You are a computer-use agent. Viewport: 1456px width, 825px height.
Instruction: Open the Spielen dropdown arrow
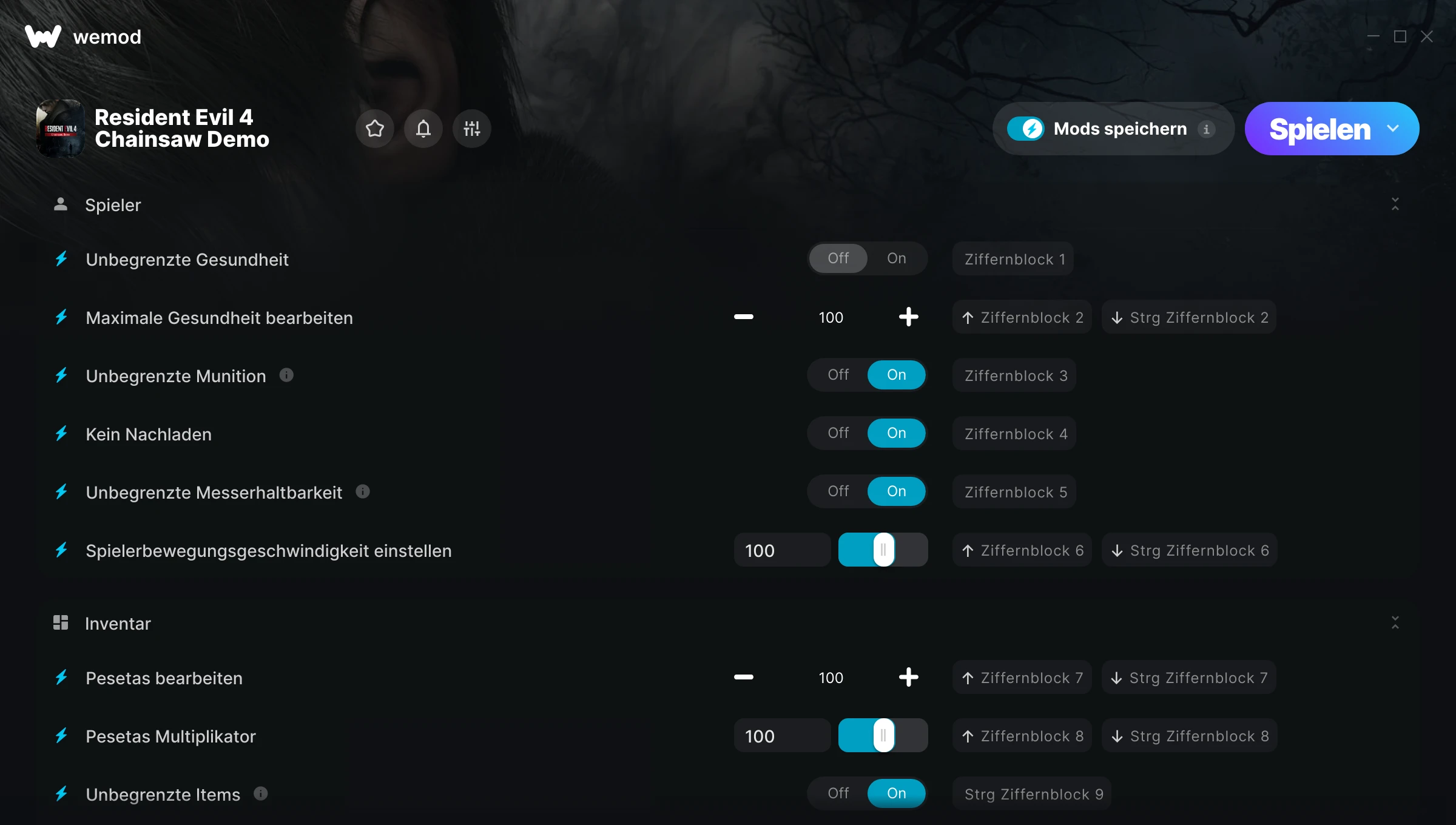pyautogui.click(x=1393, y=129)
